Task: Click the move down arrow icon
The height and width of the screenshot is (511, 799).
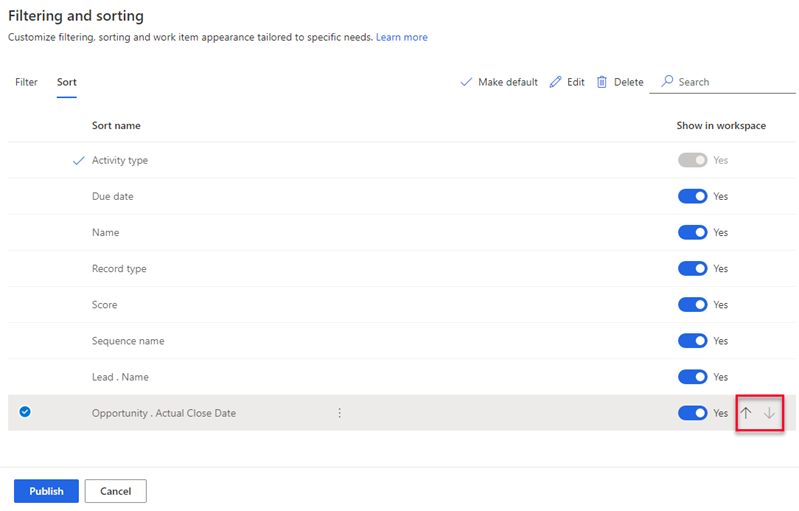Action: tap(769, 413)
